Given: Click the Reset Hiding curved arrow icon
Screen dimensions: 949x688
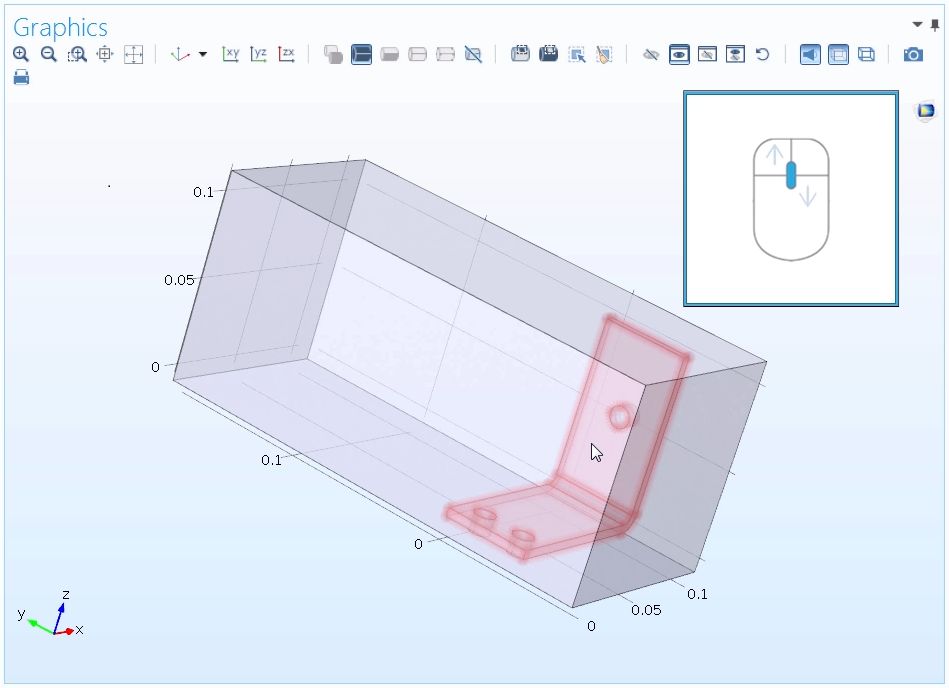Looking at the screenshot, I should (x=763, y=54).
